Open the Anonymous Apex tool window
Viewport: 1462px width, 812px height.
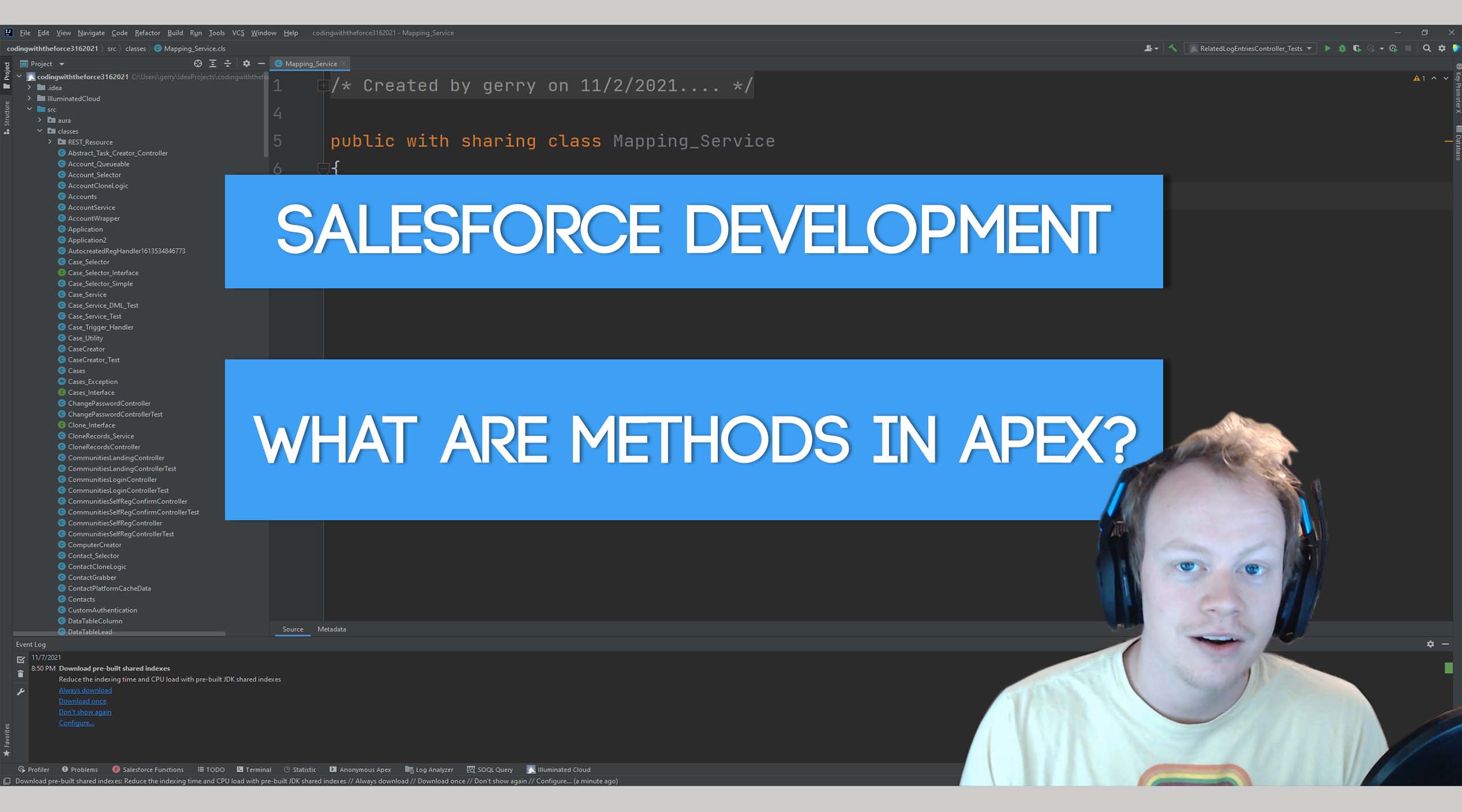pyautogui.click(x=360, y=769)
